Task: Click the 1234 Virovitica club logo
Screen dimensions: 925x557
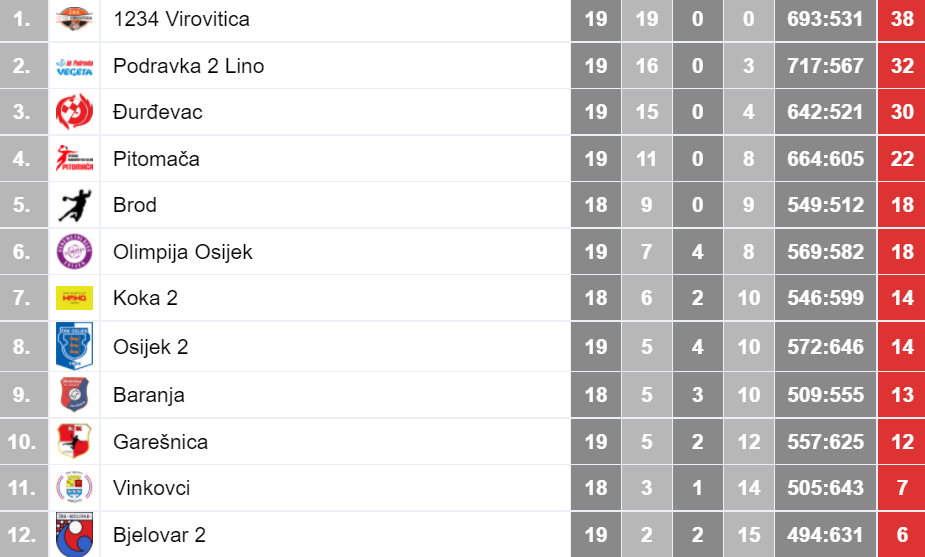Action: pyautogui.click(x=74, y=19)
